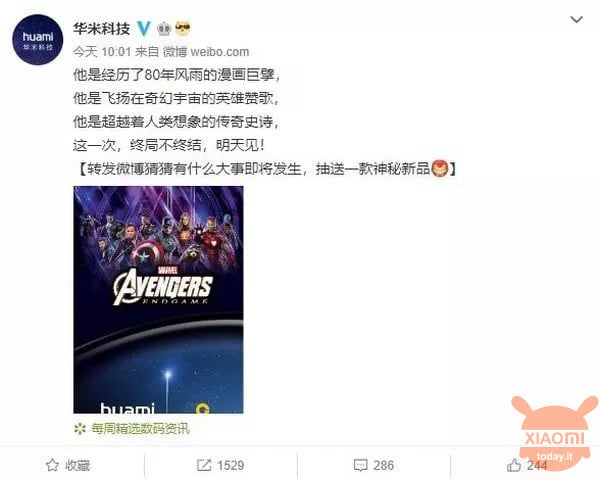Viewport: 600px width, 480px height.
Task: Repost using the share icon
Action: point(204,465)
